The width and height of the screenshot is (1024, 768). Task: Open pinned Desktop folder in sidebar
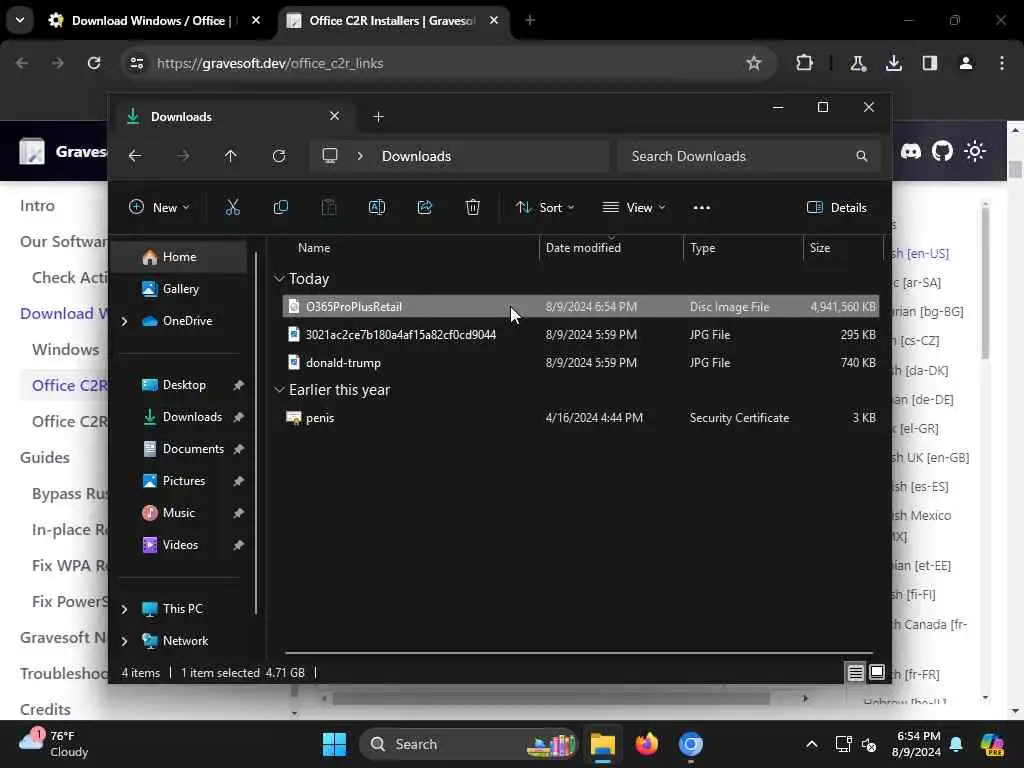coord(182,385)
